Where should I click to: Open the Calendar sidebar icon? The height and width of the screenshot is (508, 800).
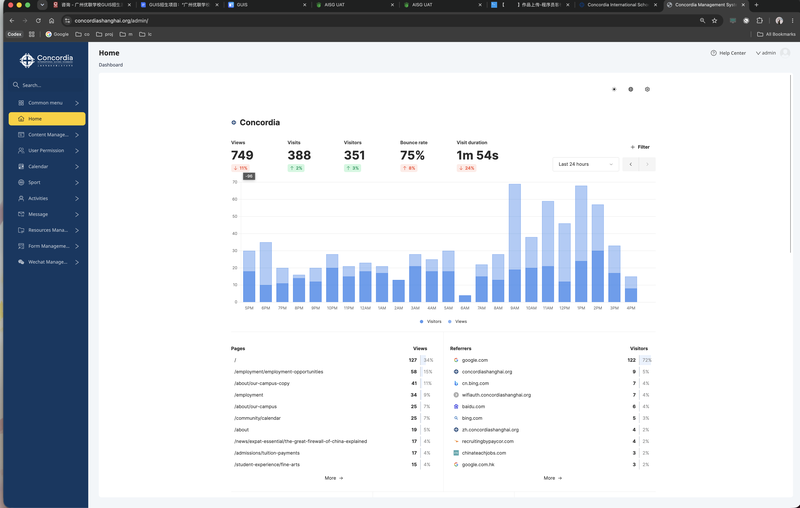point(21,166)
